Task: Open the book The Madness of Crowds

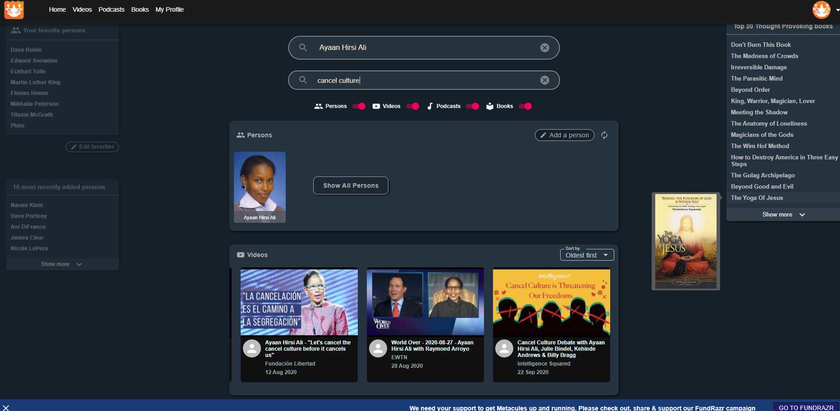Action: (x=764, y=56)
